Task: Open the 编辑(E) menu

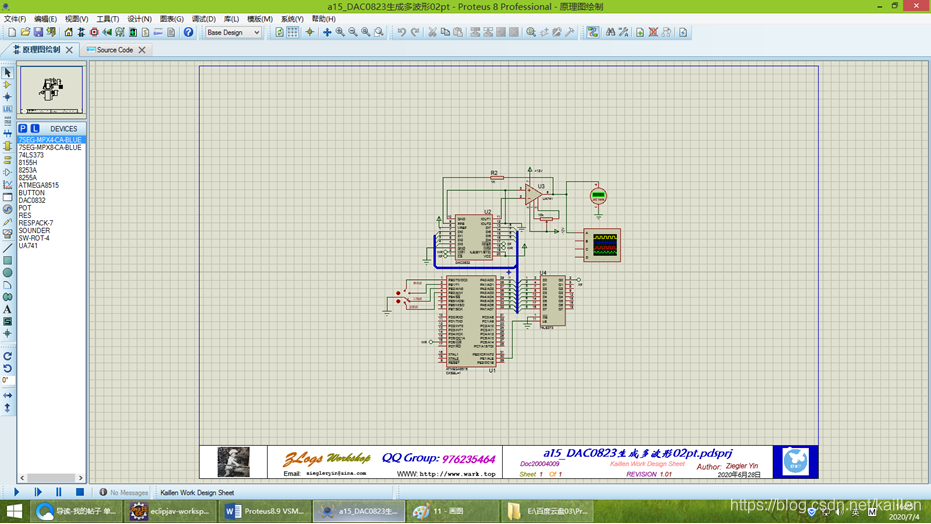Action: click(45, 19)
